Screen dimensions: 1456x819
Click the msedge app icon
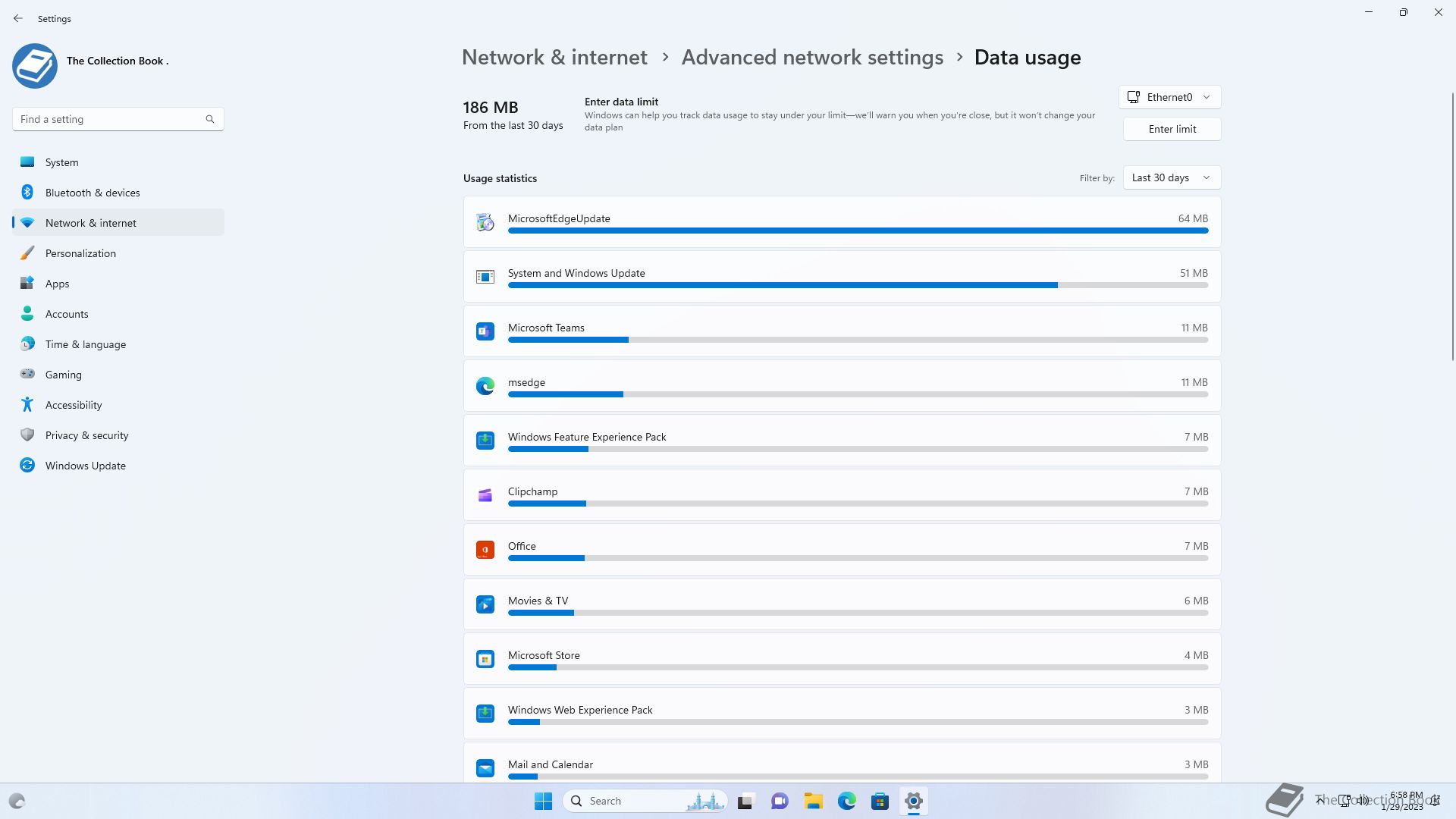[485, 386]
